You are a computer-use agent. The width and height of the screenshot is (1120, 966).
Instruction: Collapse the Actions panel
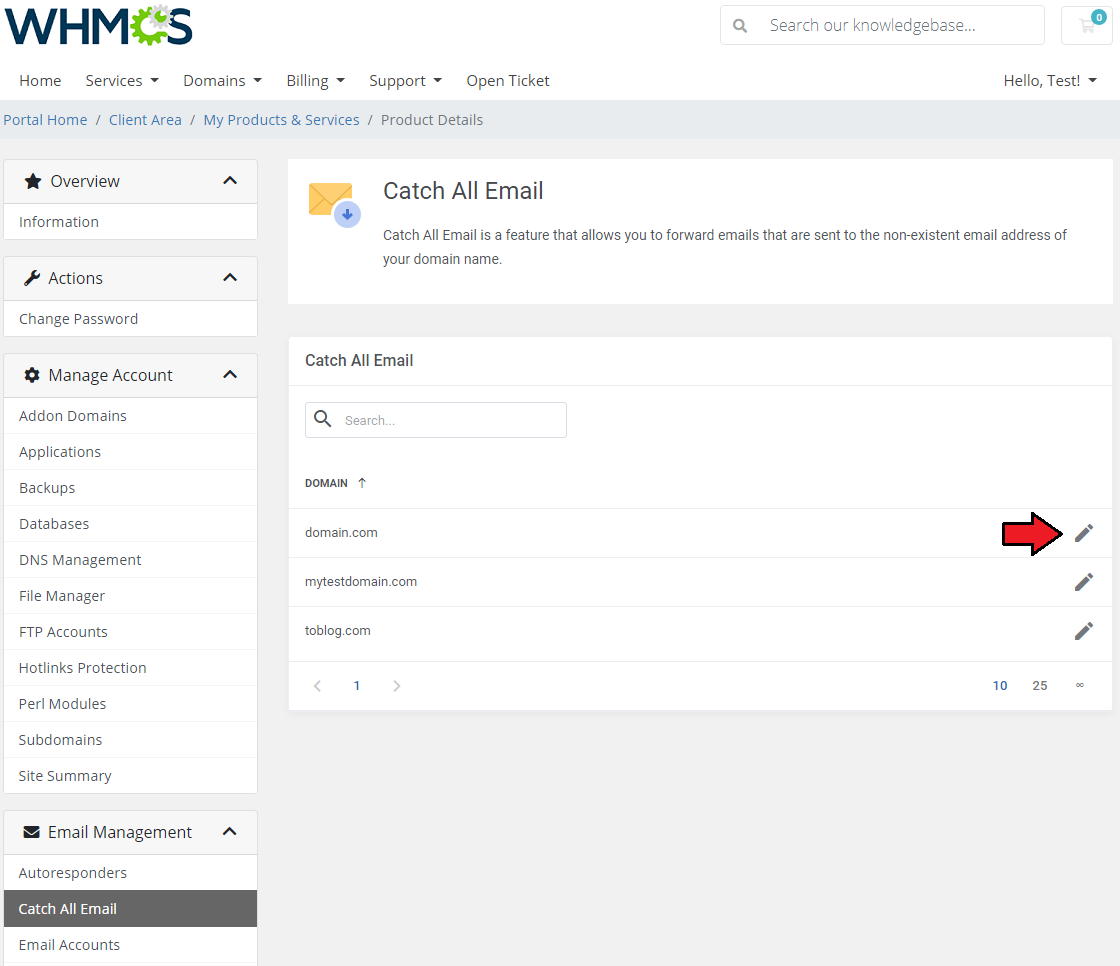230,278
